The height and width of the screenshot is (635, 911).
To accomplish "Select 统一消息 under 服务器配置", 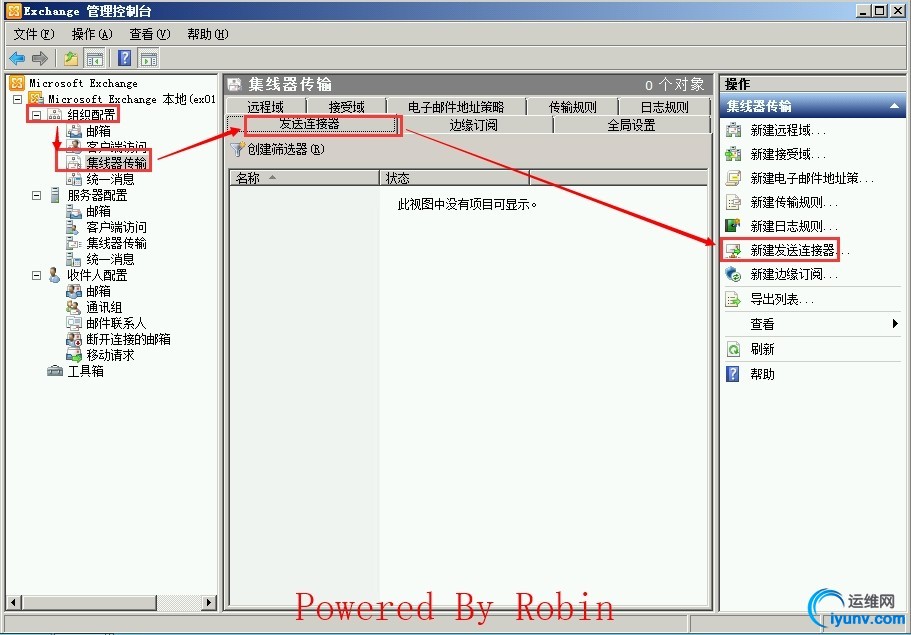I will click(x=110, y=259).
